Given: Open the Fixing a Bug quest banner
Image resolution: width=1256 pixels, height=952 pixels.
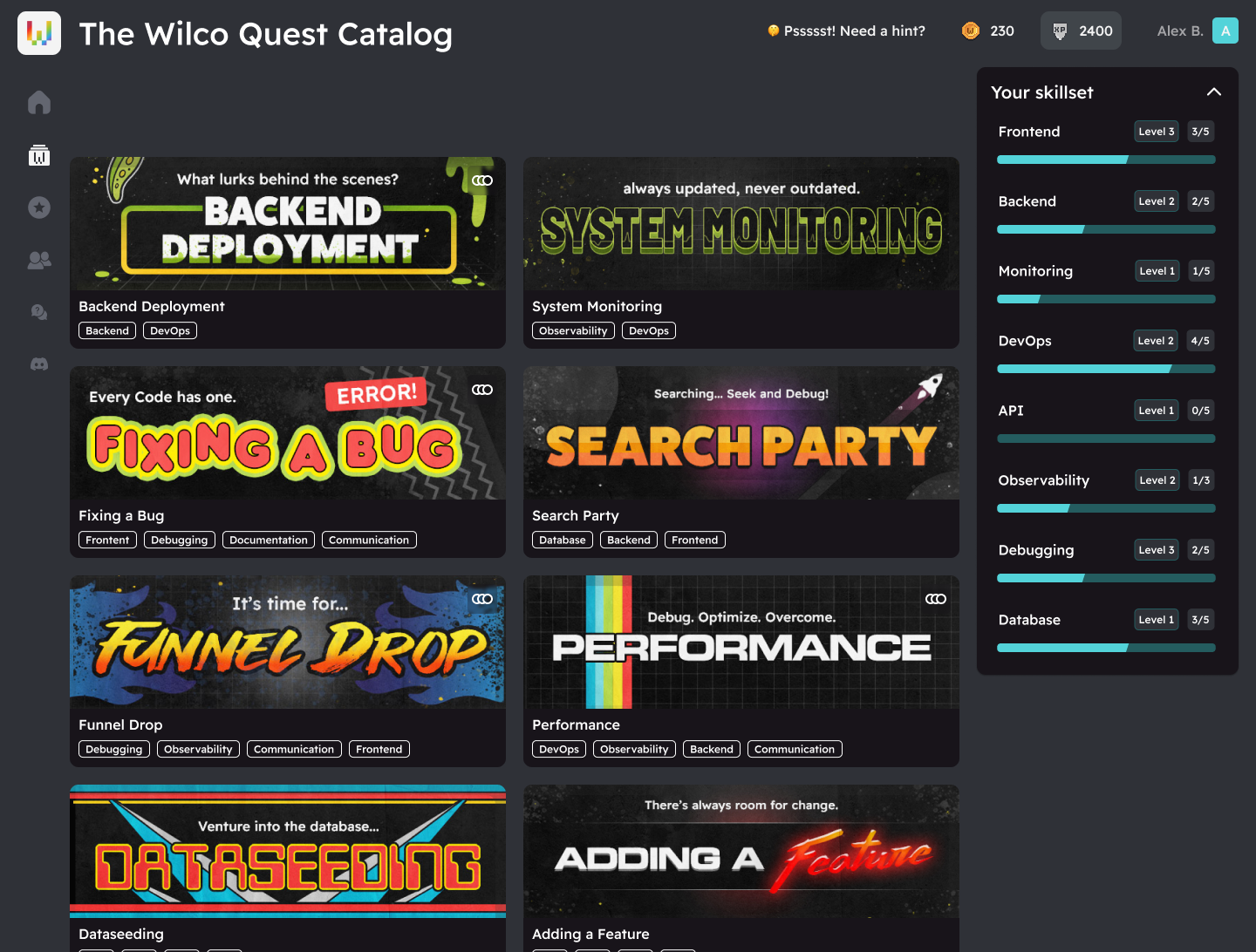Looking at the screenshot, I should coord(288,432).
